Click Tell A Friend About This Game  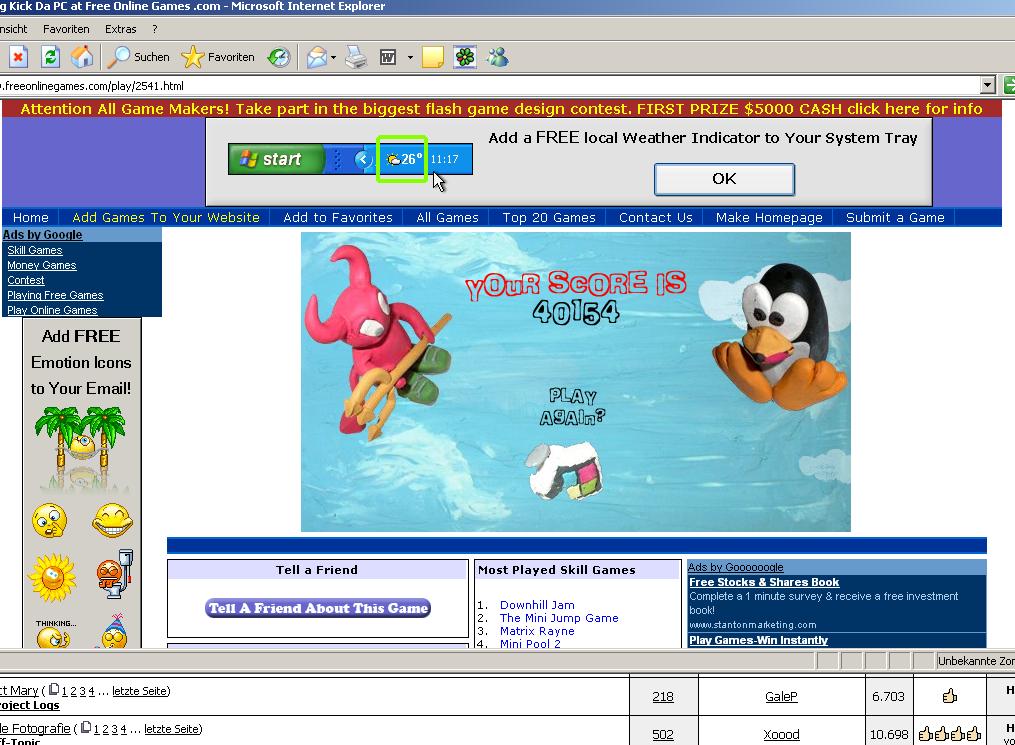[x=318, y=608]
